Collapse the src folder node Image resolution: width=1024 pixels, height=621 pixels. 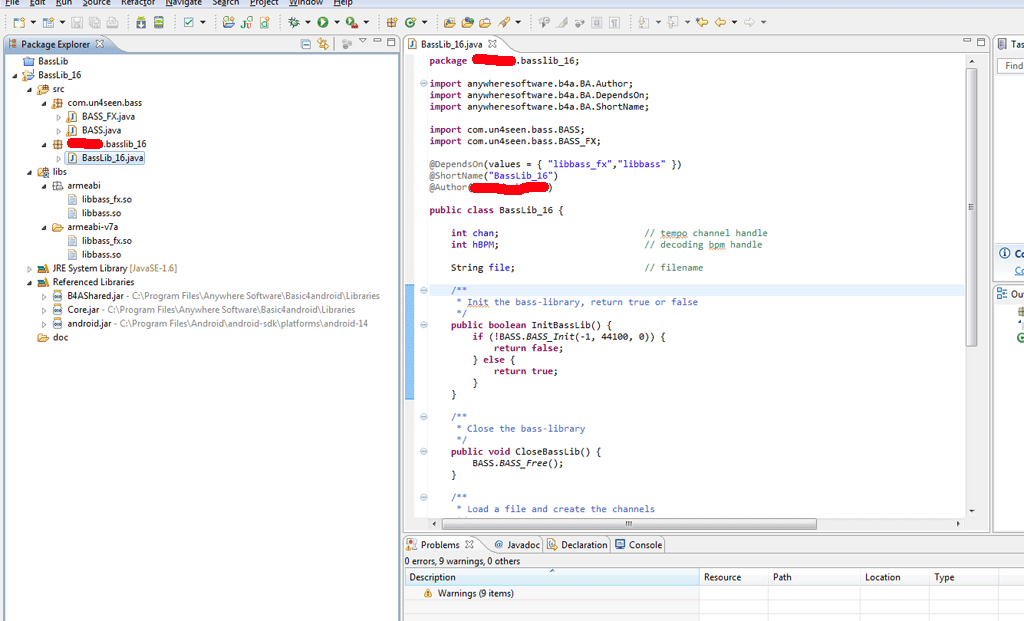[x=29, y=89]
